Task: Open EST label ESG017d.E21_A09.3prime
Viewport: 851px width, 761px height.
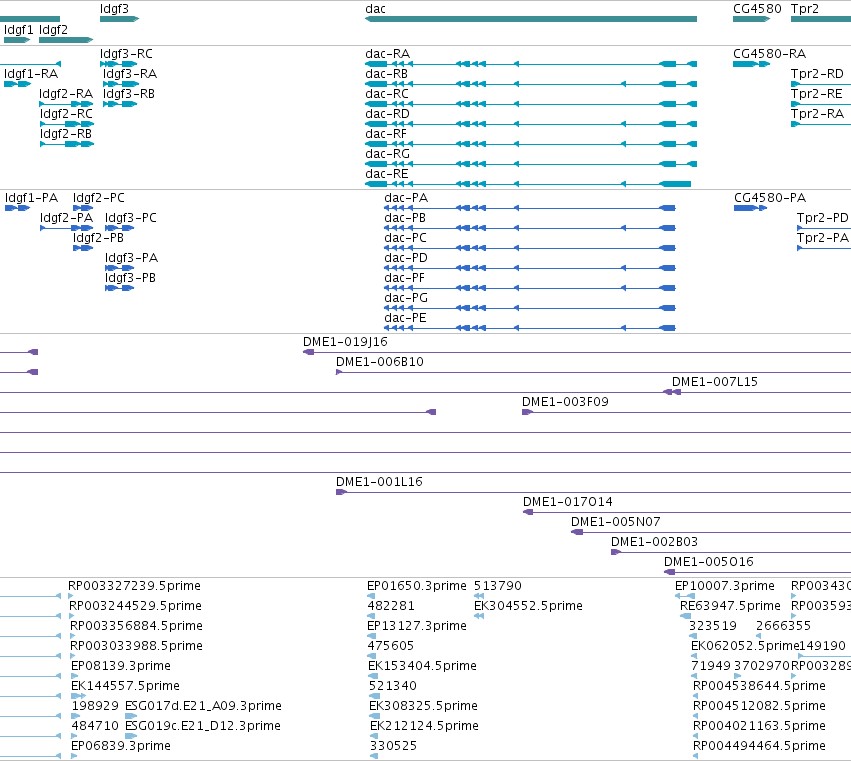Action: pyautogui.click(x=204, y=706)
